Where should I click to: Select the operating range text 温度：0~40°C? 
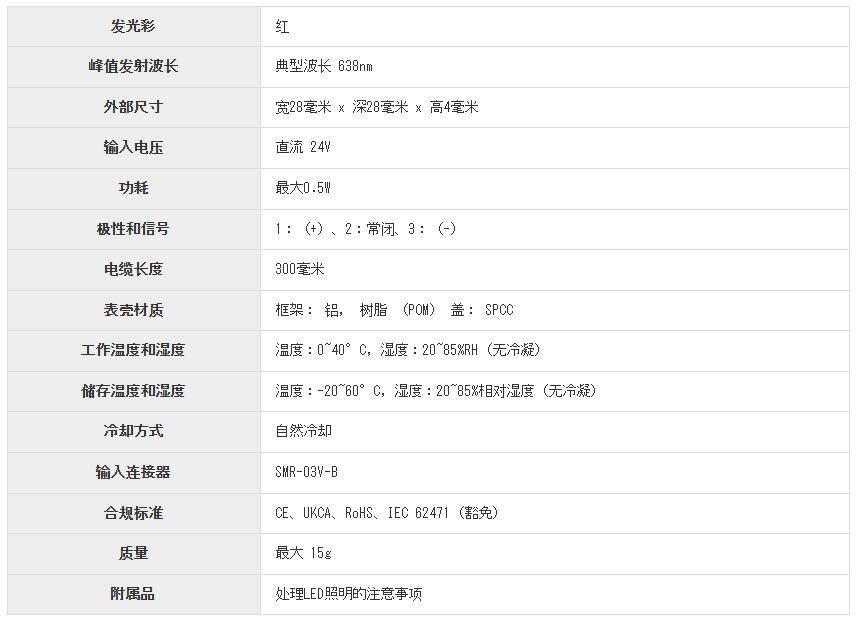click(x=323, y=350)
